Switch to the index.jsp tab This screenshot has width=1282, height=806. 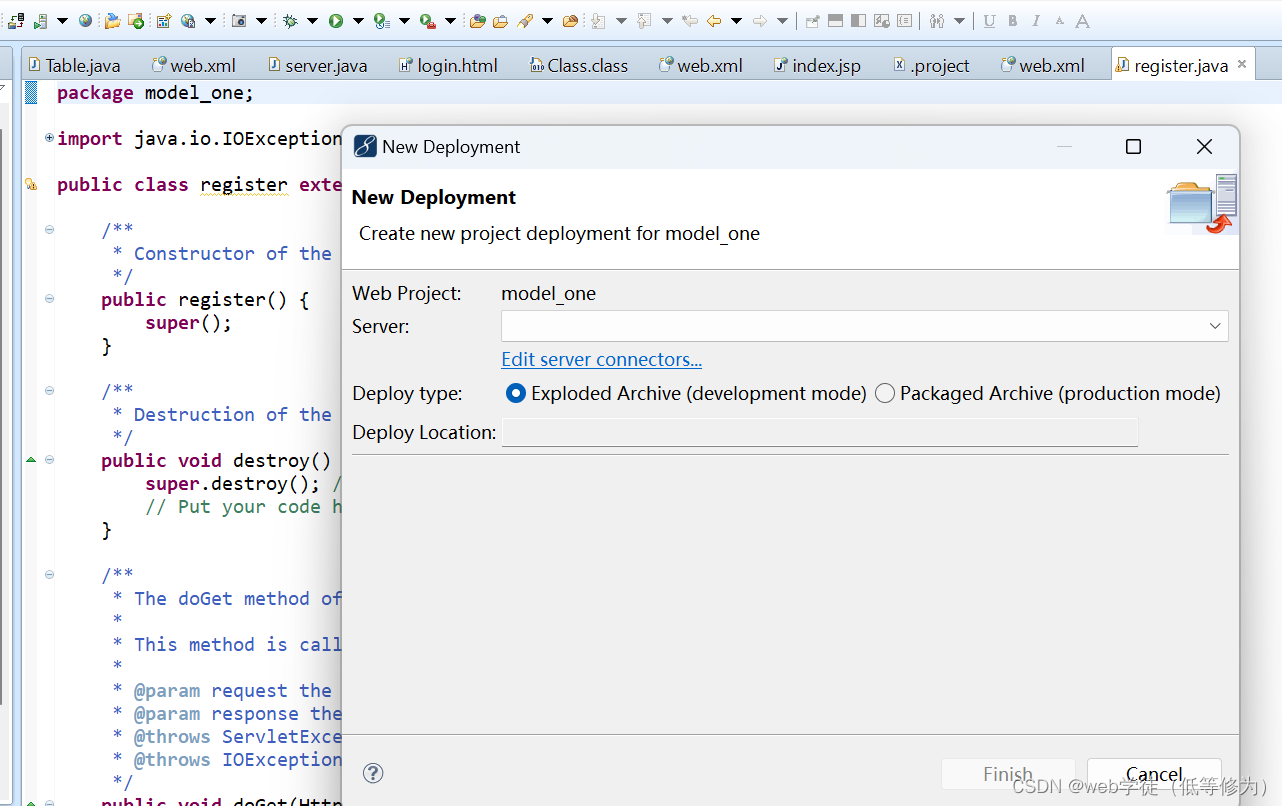pyautogui.click(x=817, y=65)
